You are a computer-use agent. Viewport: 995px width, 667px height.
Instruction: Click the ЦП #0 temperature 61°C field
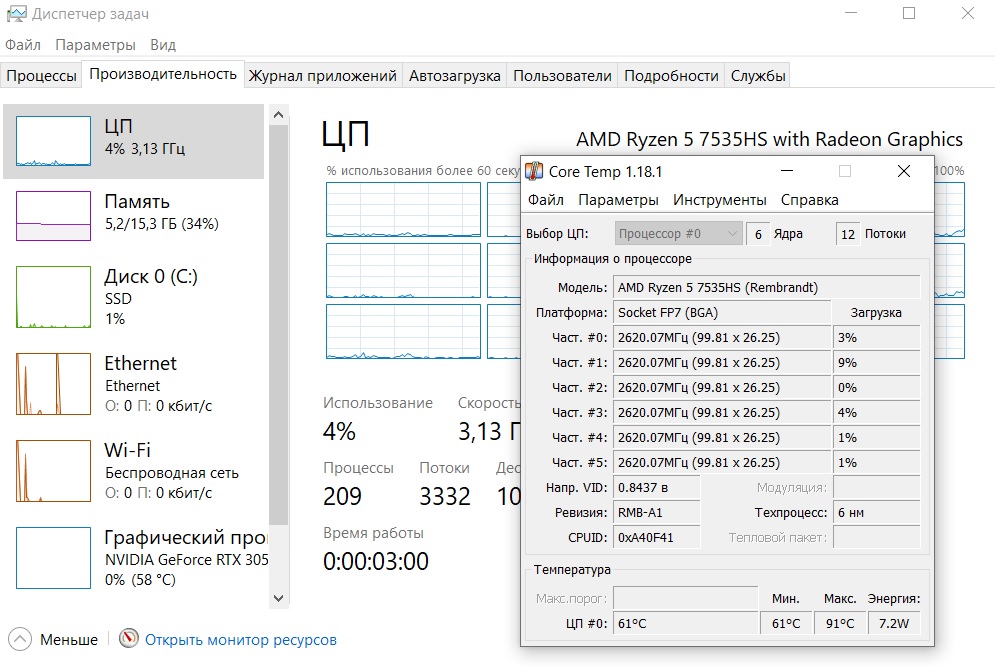[686, 623]
